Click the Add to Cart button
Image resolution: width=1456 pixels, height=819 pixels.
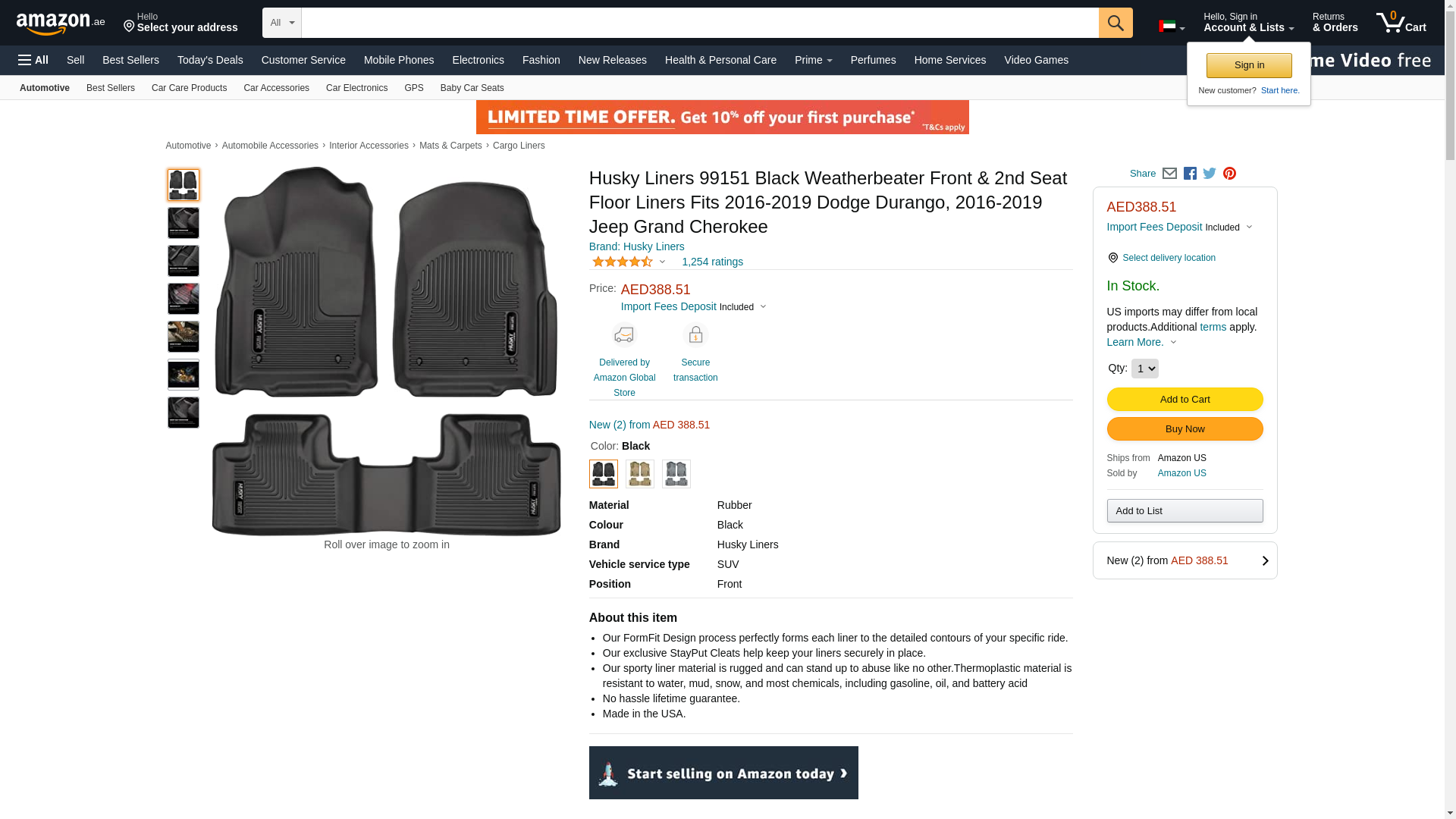tap(1185, 400)
